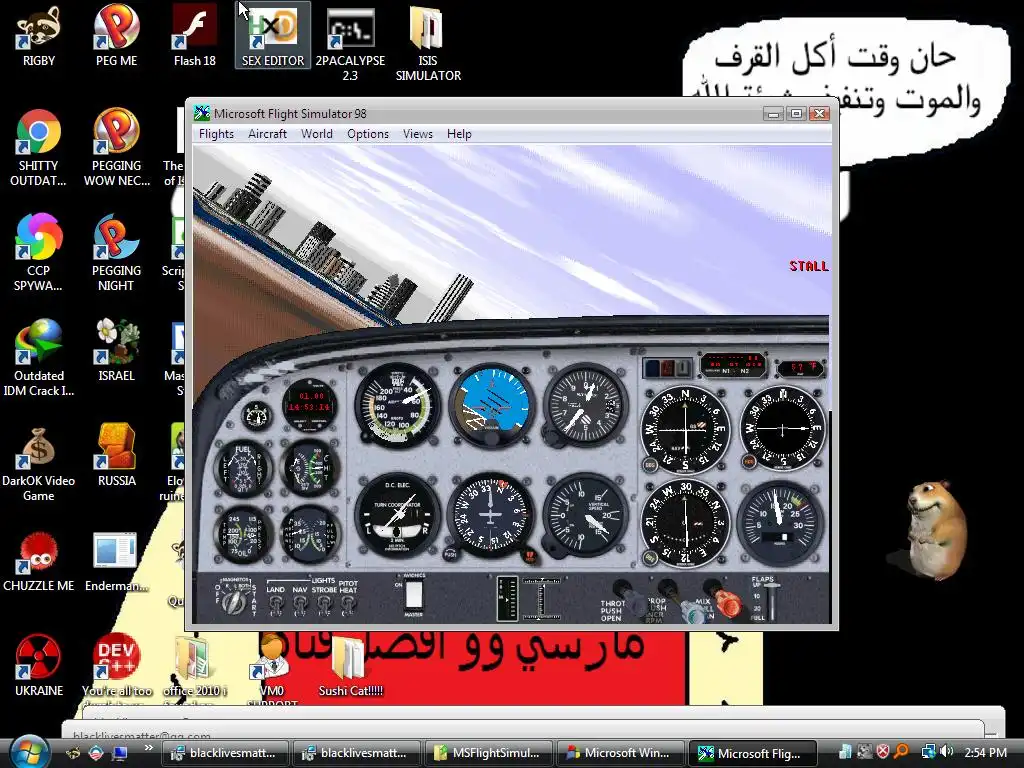The height and width of the screenshot is (768, 1024).
Task: Open the World menu
Action: 317,134
